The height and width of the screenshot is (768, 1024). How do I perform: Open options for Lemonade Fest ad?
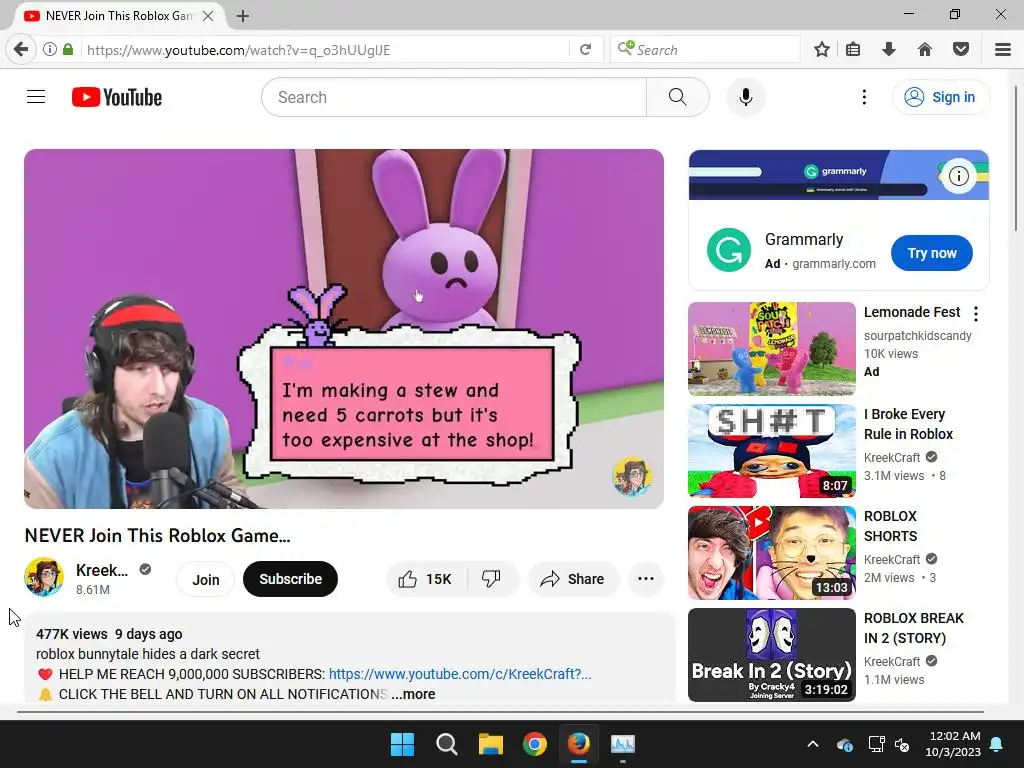[x=976, y=314]
